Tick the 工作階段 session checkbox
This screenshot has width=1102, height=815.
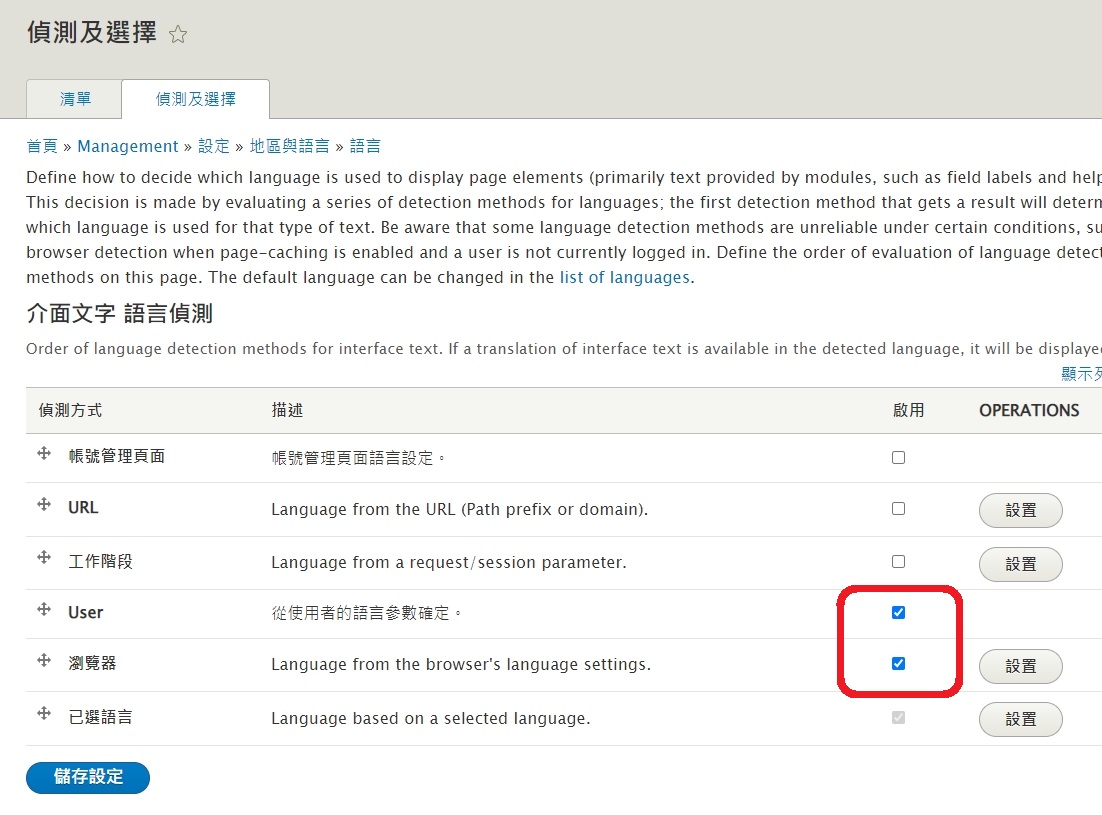click(x=898, y=562)
